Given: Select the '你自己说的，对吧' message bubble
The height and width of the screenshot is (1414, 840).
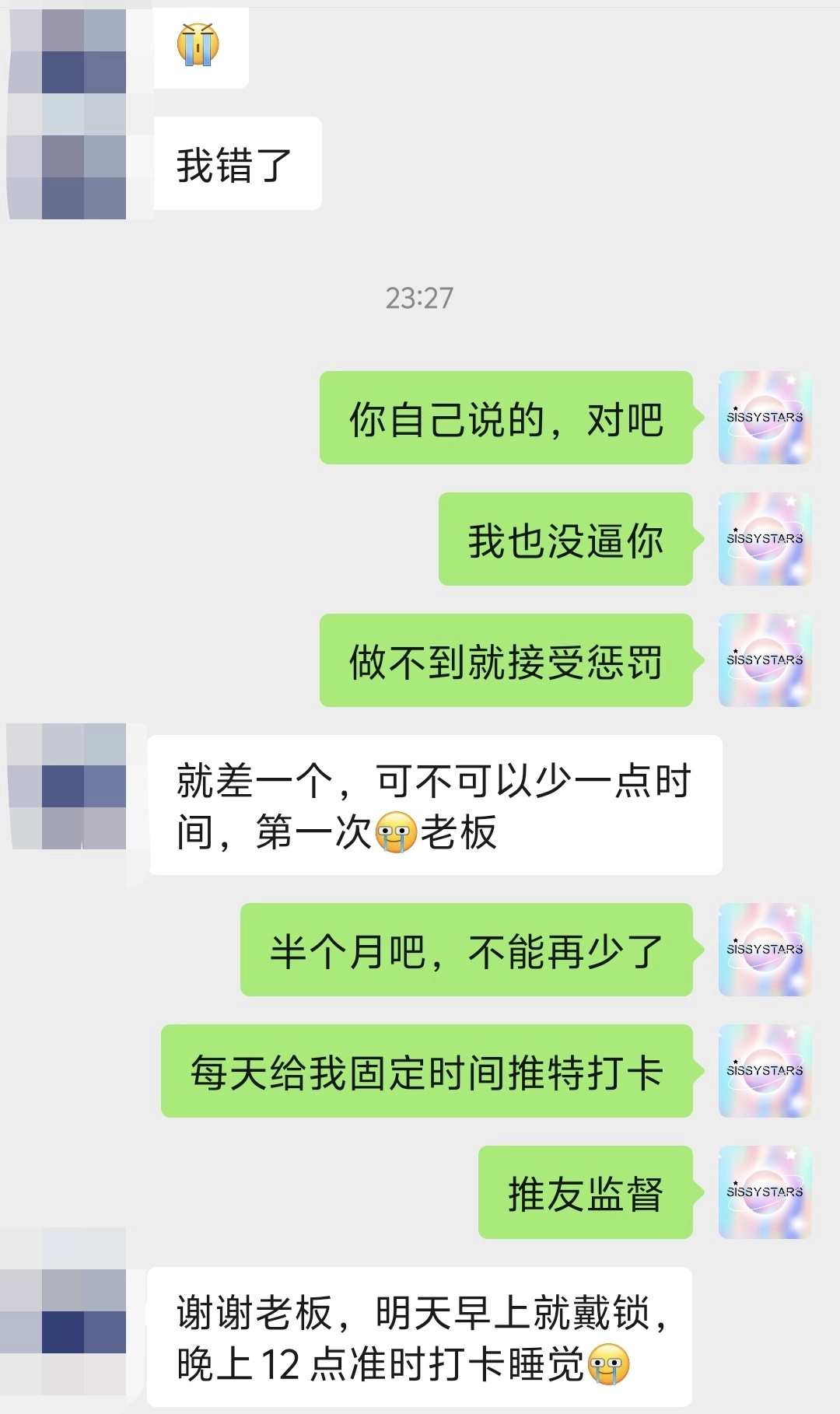Looking at the screenshot, I should coord(506,418).
